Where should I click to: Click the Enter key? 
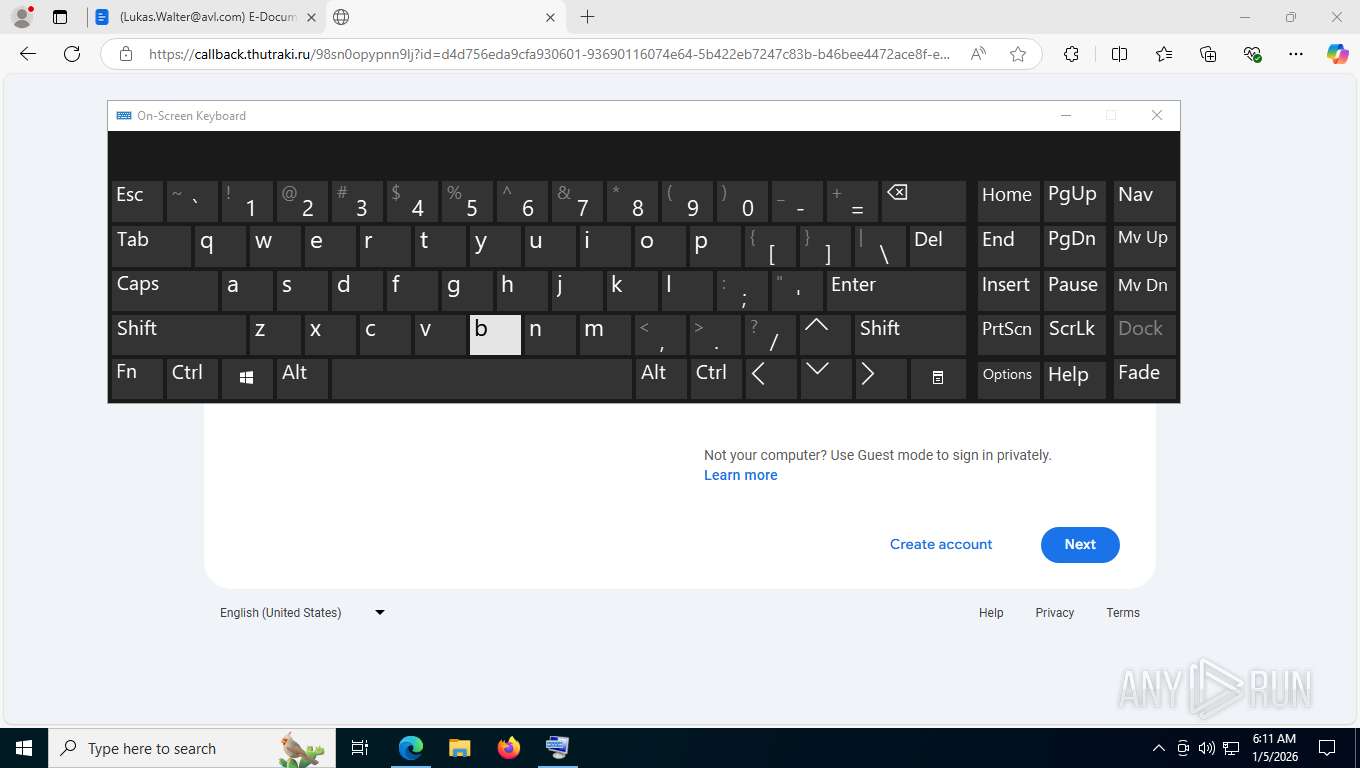896,290
